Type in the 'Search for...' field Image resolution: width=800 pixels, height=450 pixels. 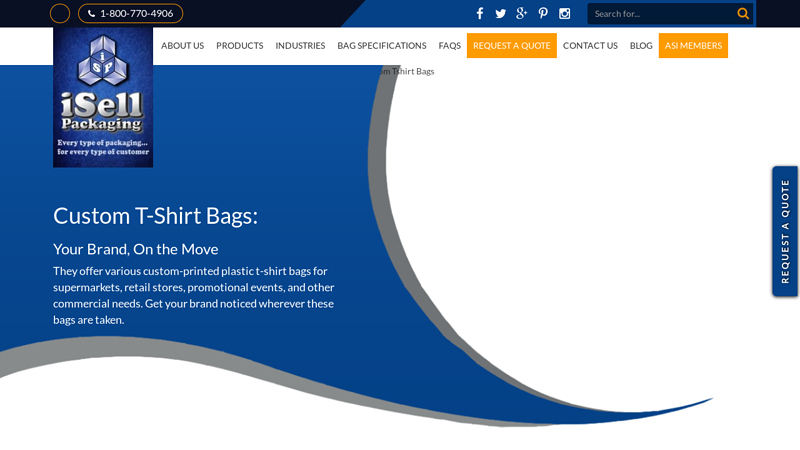coord(660,13)
